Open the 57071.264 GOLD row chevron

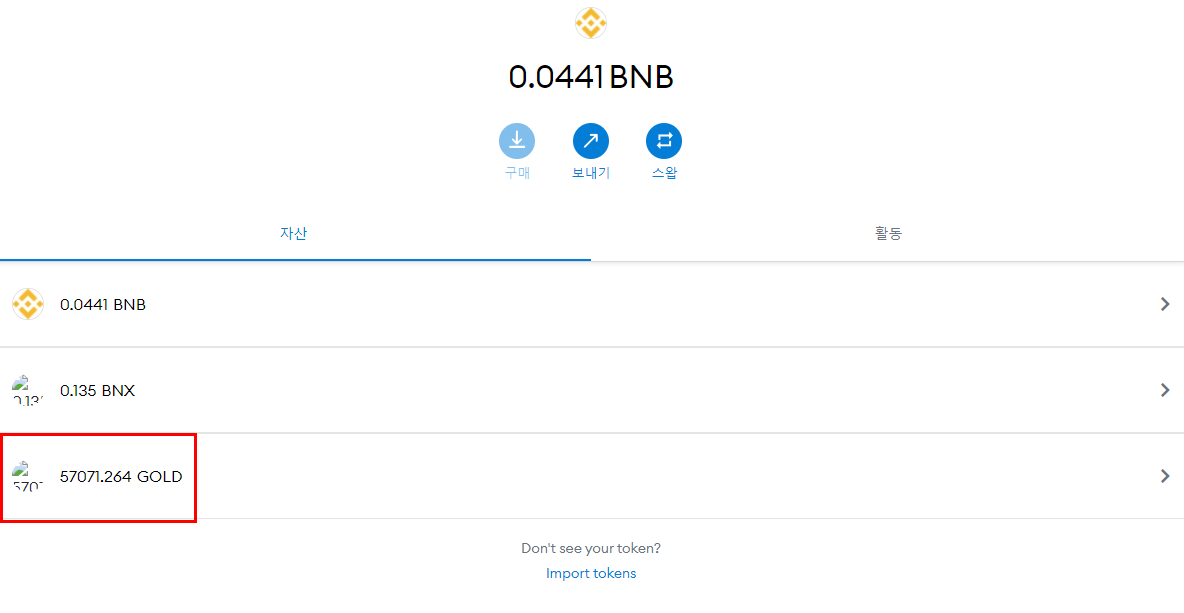[1165, 476]
